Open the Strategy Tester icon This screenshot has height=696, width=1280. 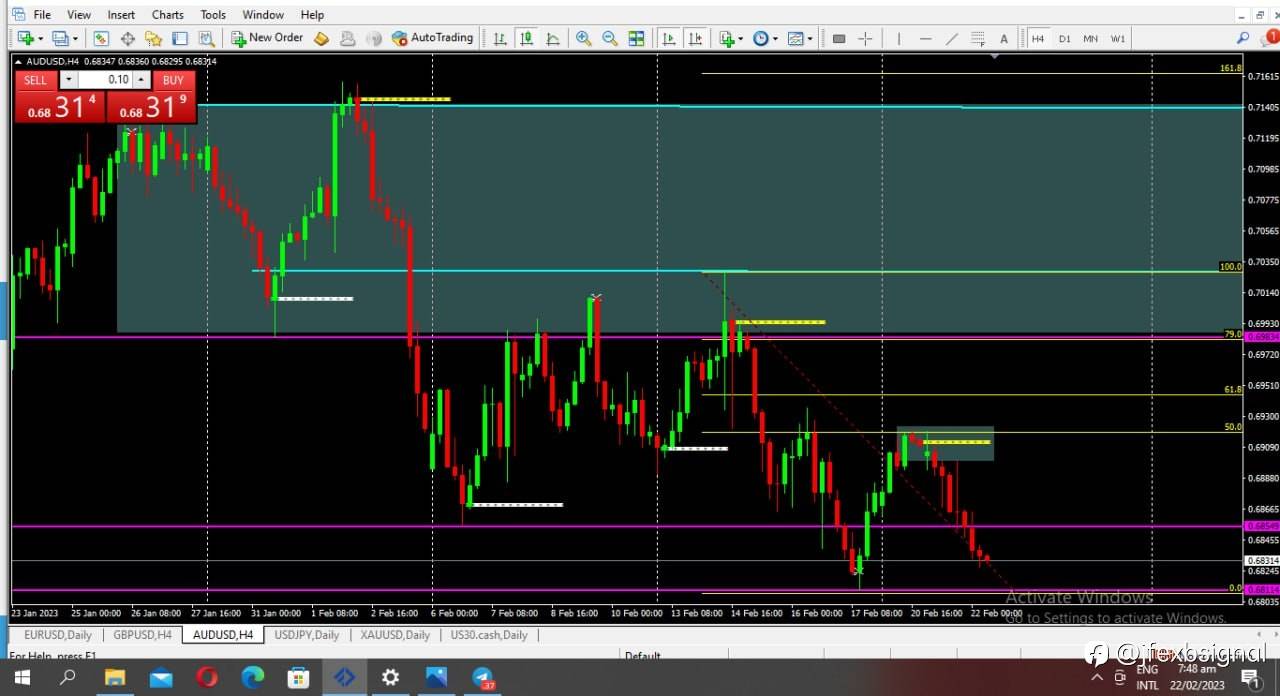206,38
